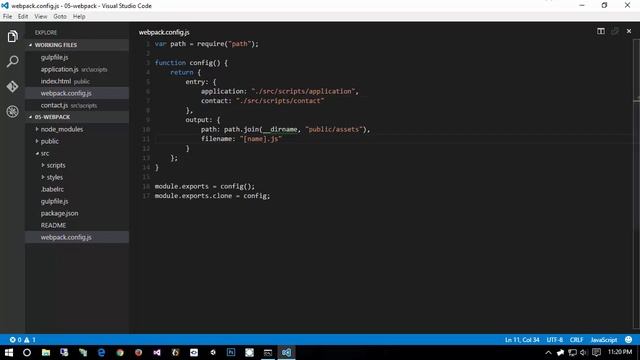Image resolution: width=640 pixels, height=360 pixels.
Task: Open index.html in Working Files
Action: tap(77, 81)
